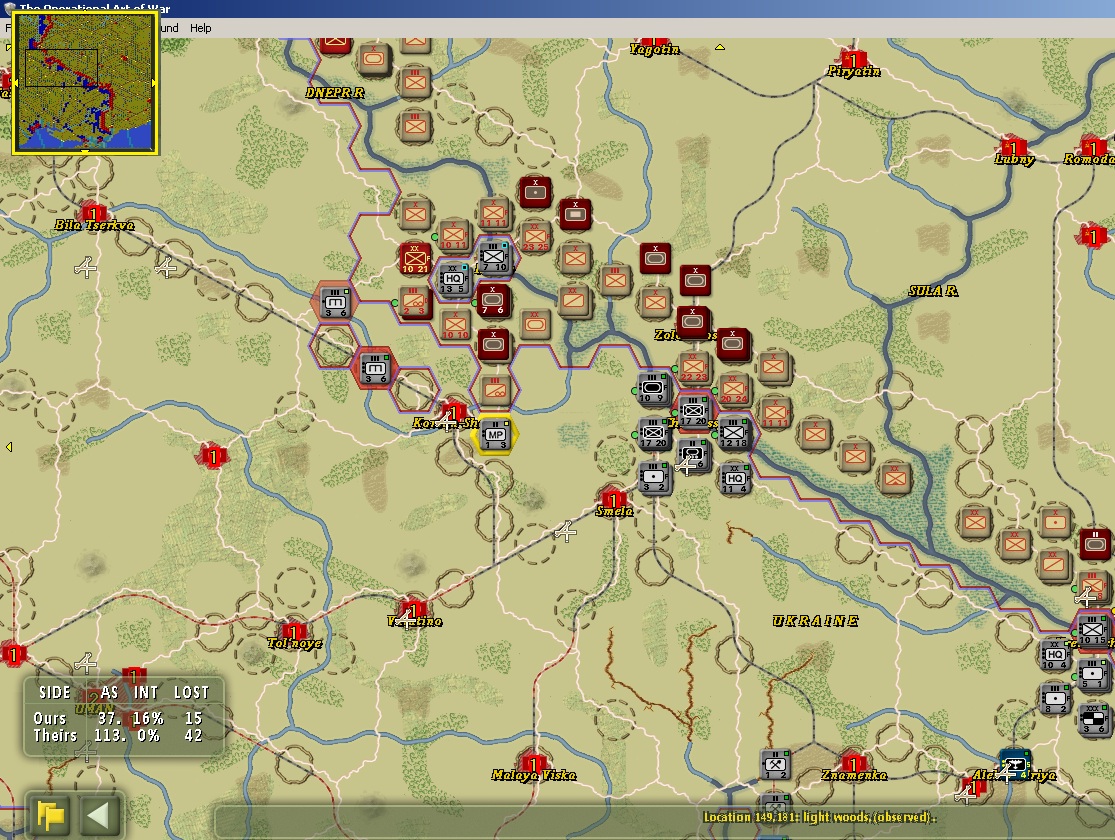Viewport: 1115px width, 840px height.
Task: Click the 'LOST' column header
Action: 191,692
